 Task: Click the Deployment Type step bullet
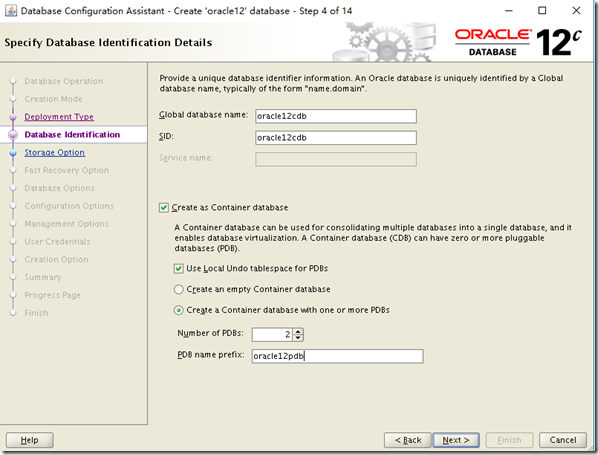13,117
